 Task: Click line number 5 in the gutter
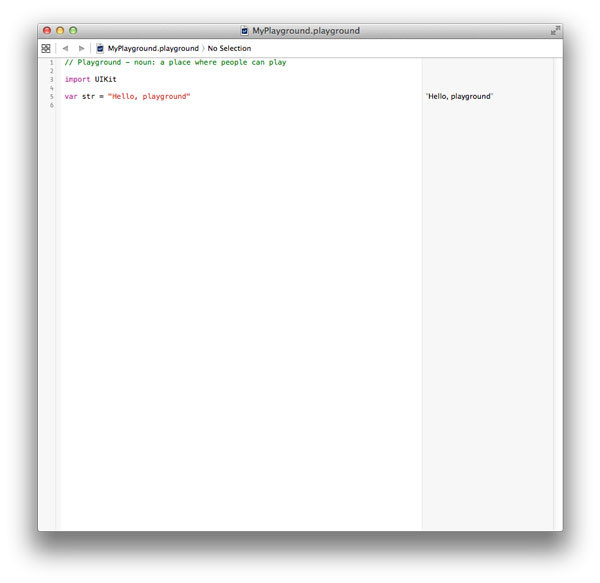[x=52, y=96]
